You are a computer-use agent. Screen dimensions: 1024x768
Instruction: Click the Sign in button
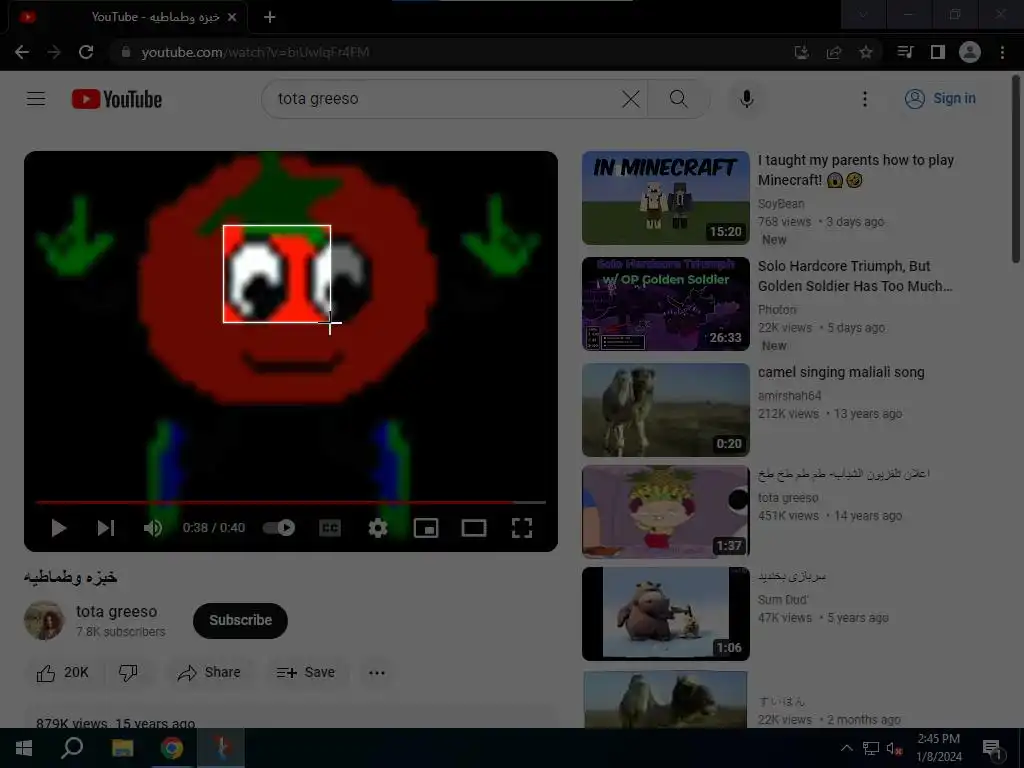pos(940,99)
